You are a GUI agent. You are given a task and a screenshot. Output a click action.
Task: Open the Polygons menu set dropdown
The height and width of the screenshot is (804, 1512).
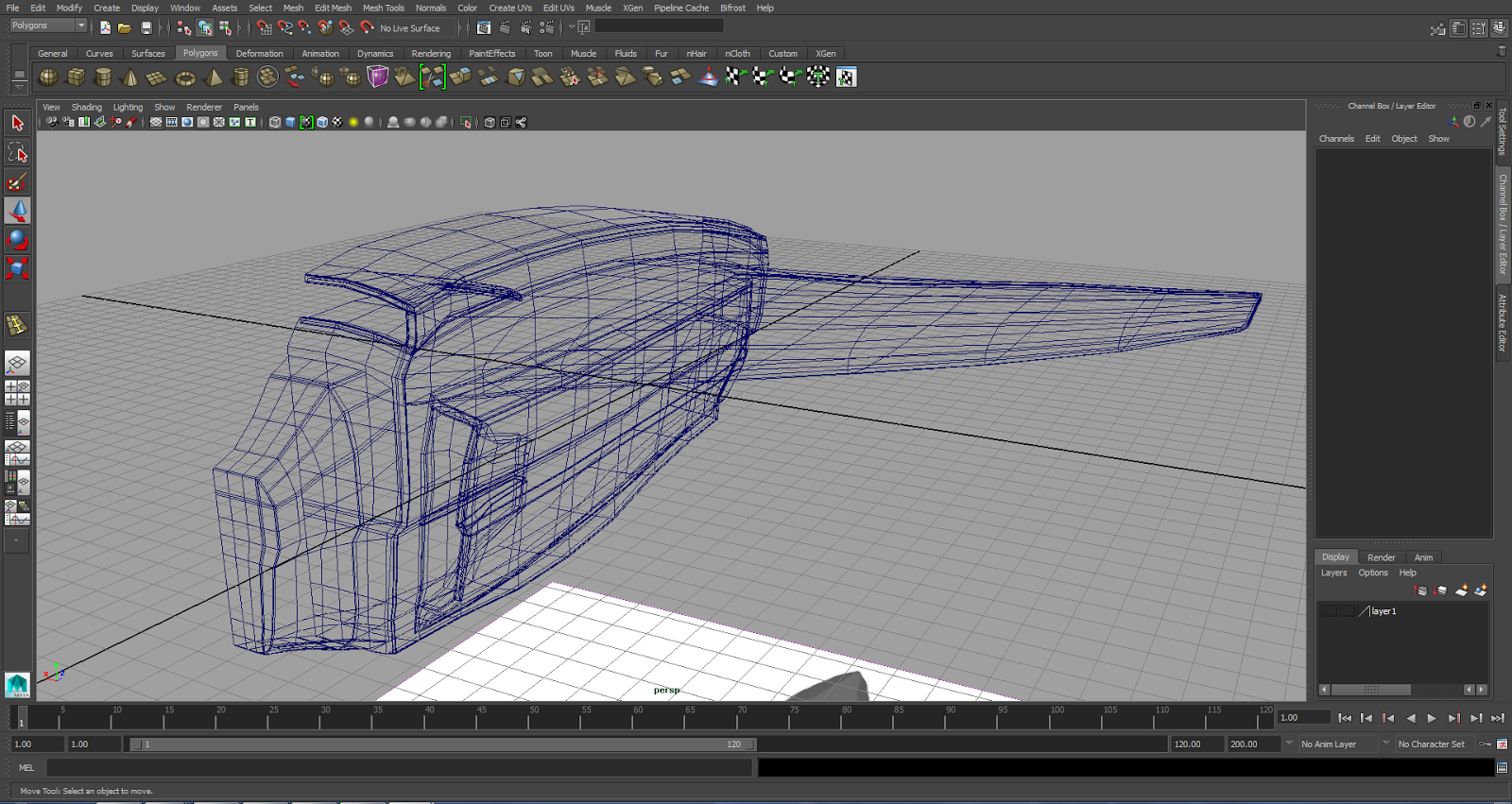click(x=48, y=26)
